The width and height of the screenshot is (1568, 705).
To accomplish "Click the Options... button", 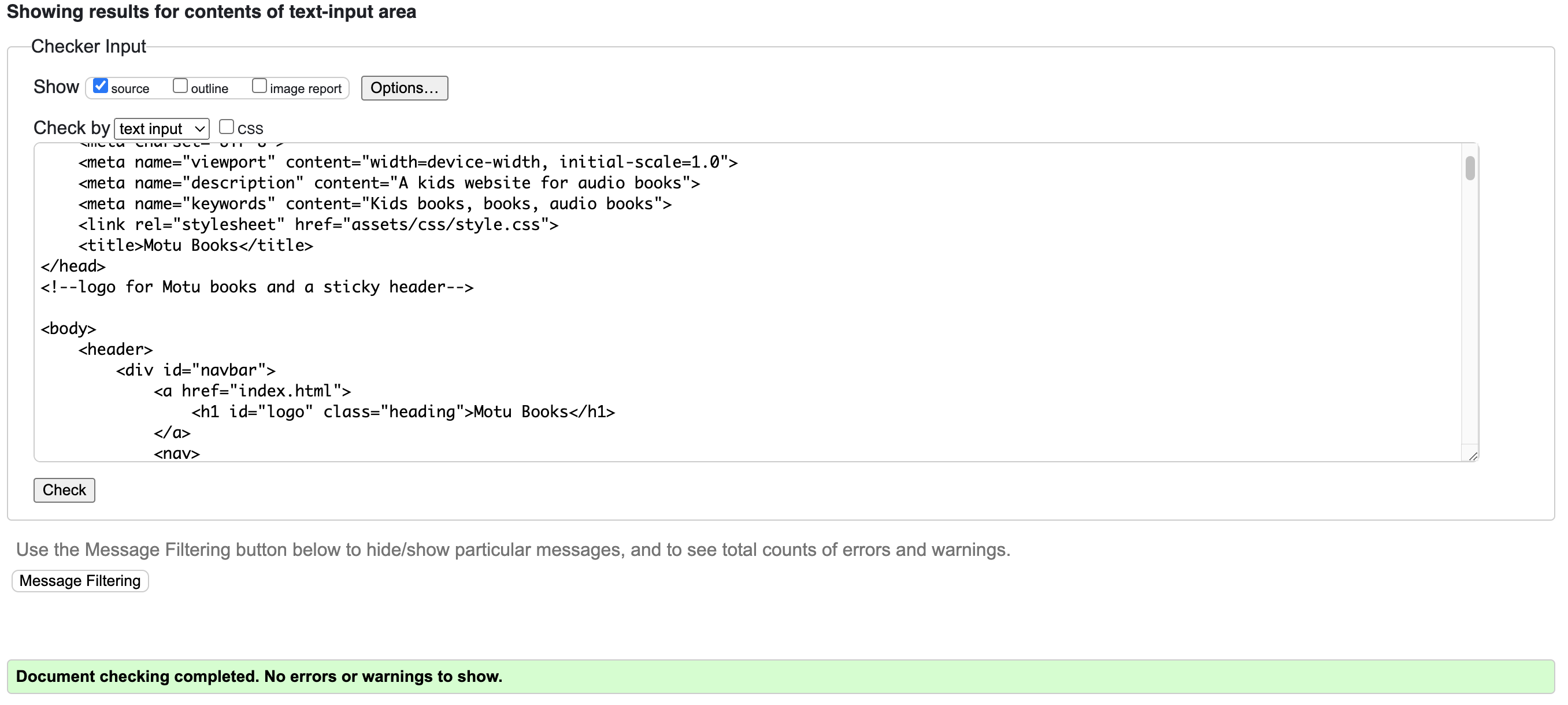I will (404, 88).
